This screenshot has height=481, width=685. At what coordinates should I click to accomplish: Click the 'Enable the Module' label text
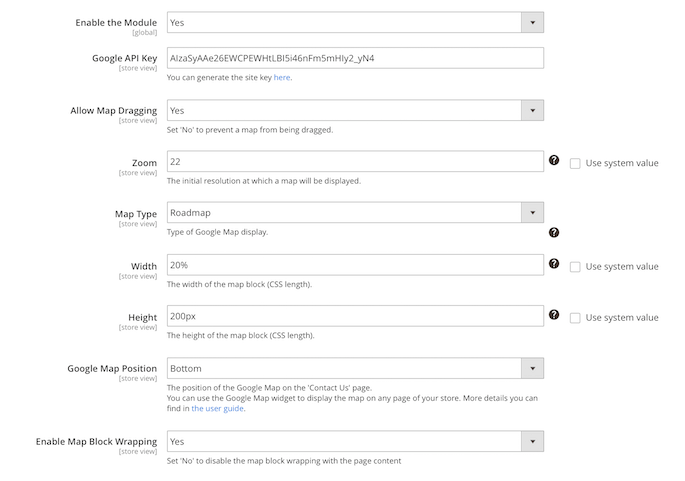tap(117, 22)
